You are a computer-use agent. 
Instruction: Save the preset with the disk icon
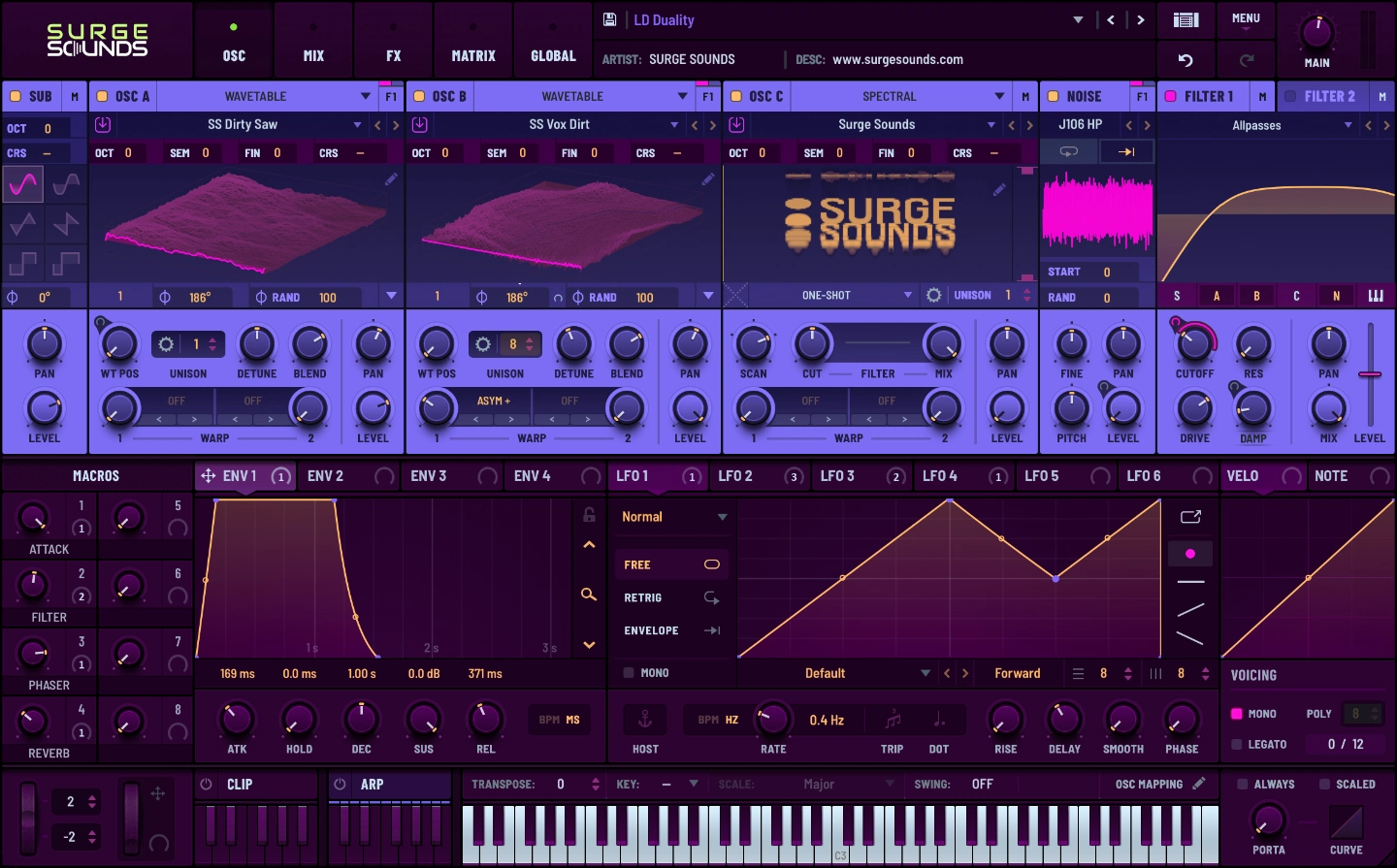[x=610, y=19]
